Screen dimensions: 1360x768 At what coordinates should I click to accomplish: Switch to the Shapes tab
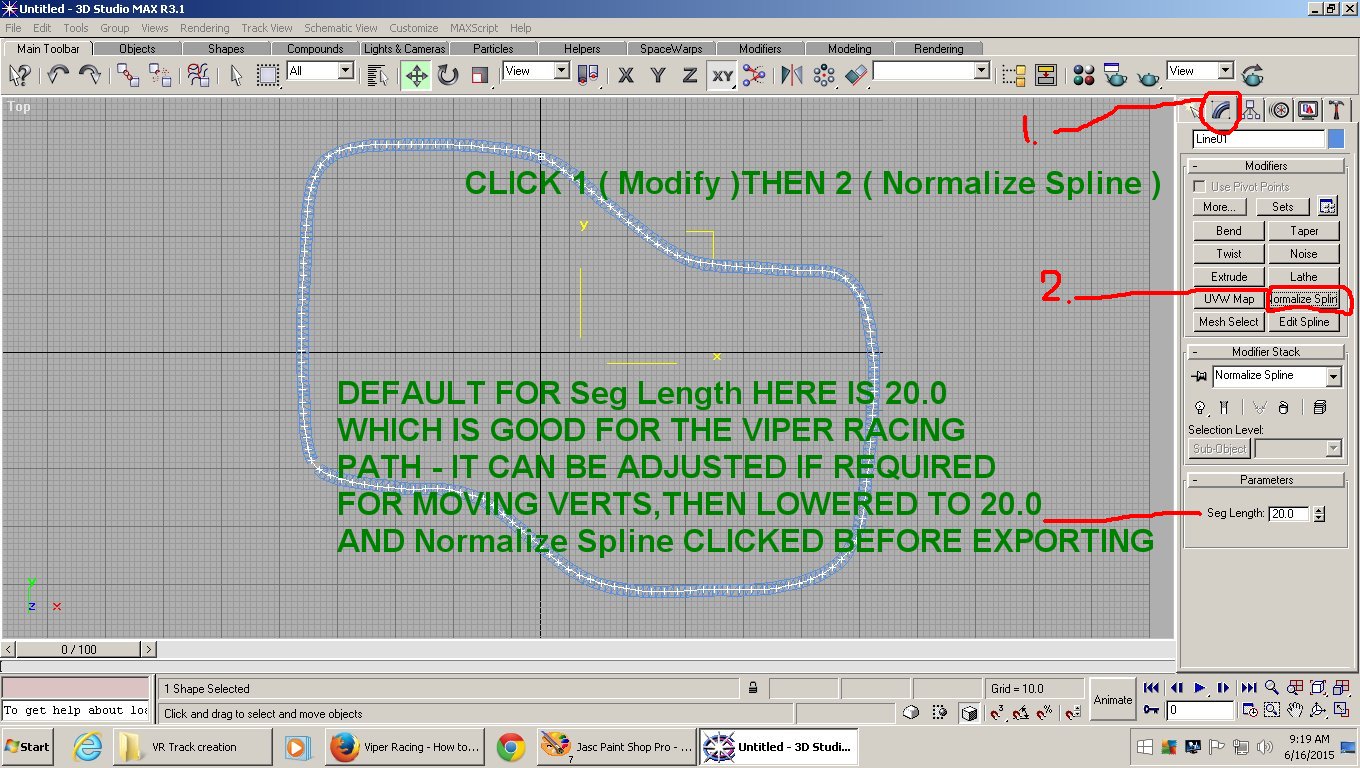click(x=226, y=48)
